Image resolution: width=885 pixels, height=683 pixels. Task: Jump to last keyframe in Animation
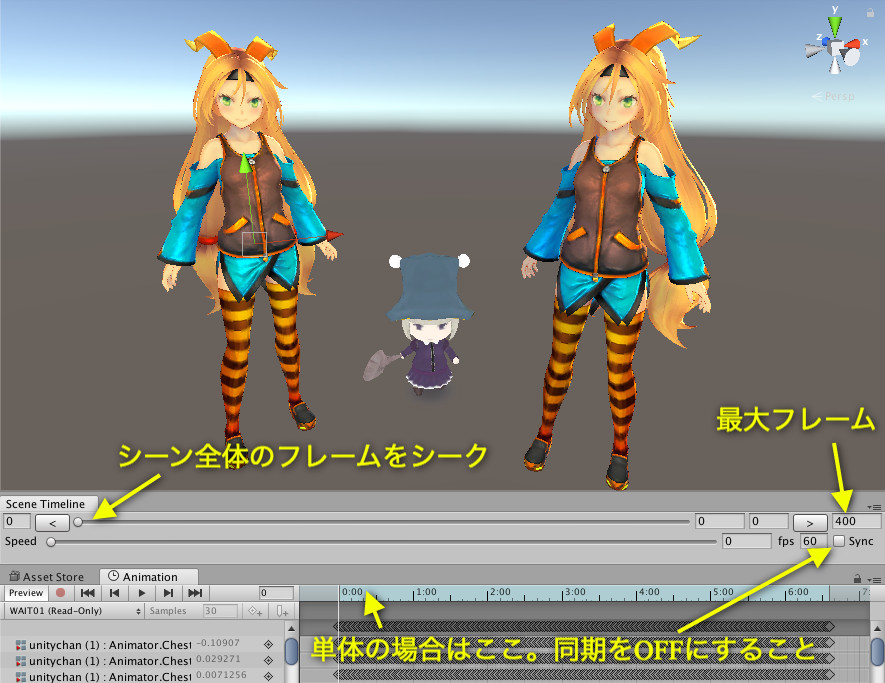click(195, 593)
